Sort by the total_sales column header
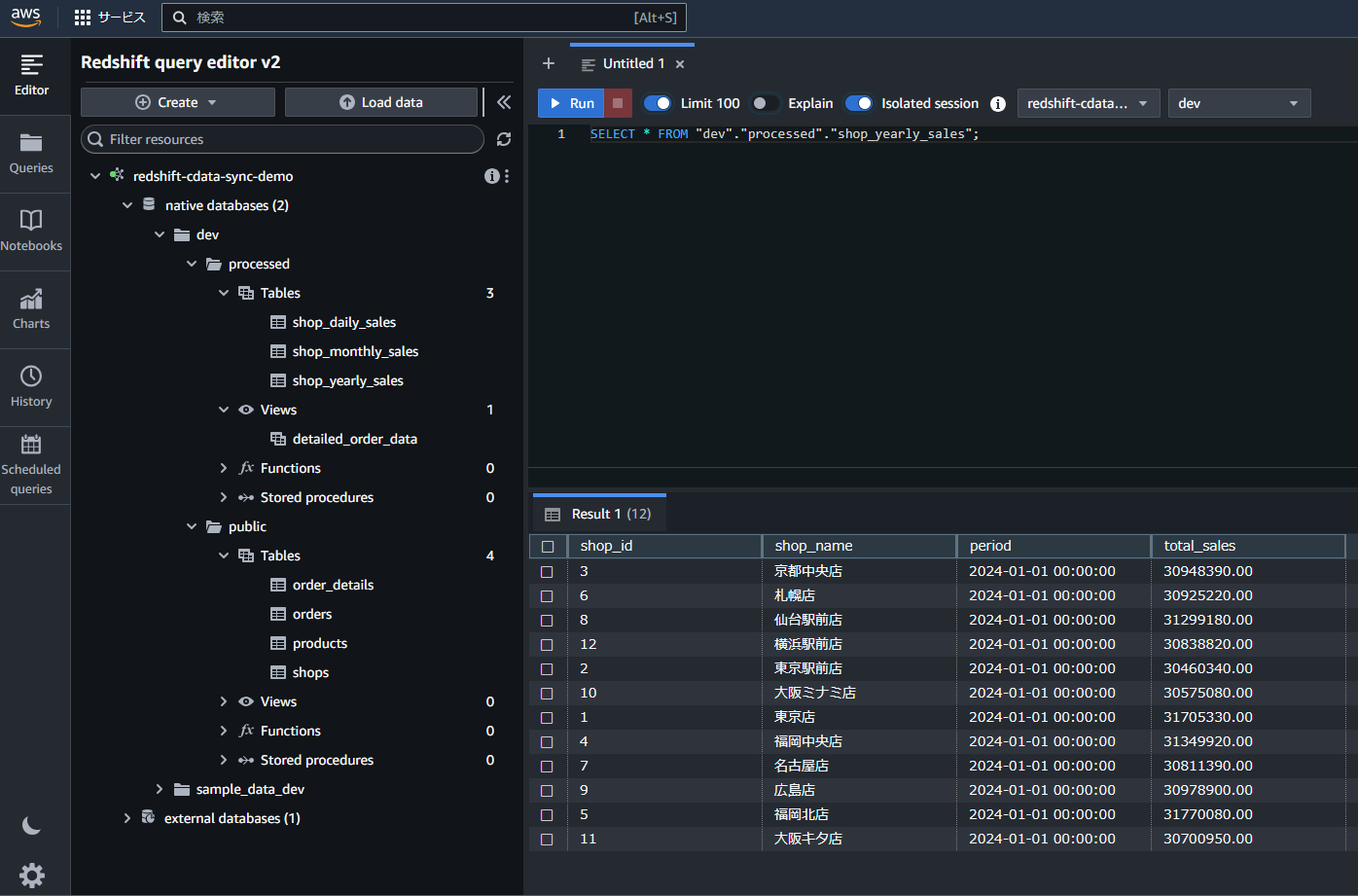This screenshot has width=1358, height=896. [1248, 546]
